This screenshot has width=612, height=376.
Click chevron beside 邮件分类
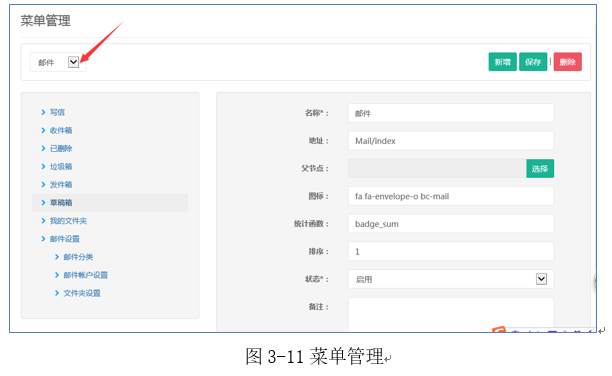(57, 257)
